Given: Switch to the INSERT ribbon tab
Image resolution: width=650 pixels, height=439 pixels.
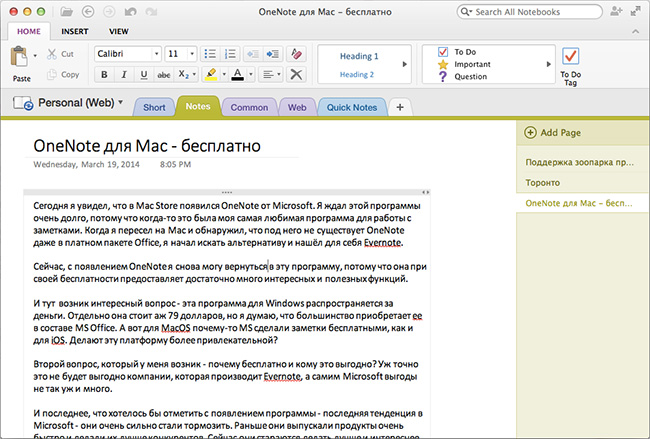Looking at the screenshot, I should point(75,32).
